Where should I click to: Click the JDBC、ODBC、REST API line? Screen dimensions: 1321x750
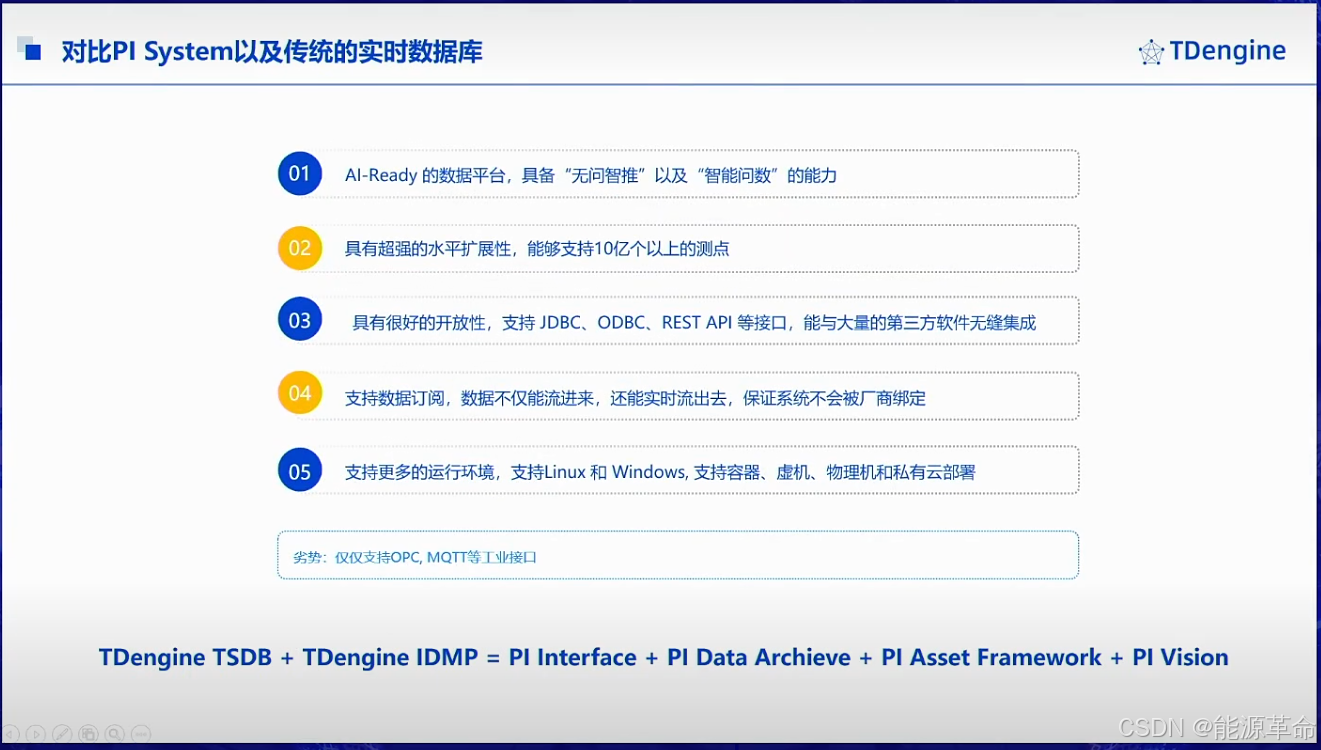click(x=694, y=322)
